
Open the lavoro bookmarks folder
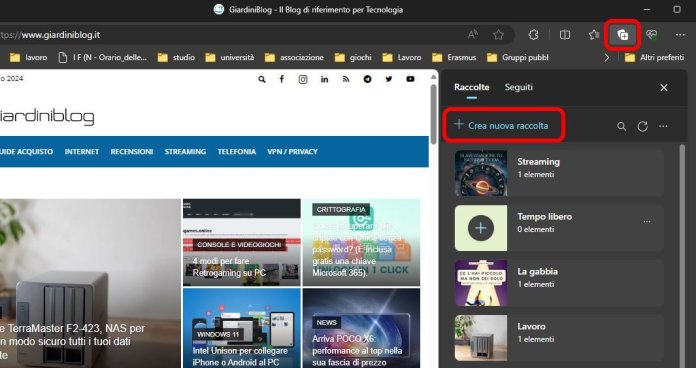coord(28,57)
